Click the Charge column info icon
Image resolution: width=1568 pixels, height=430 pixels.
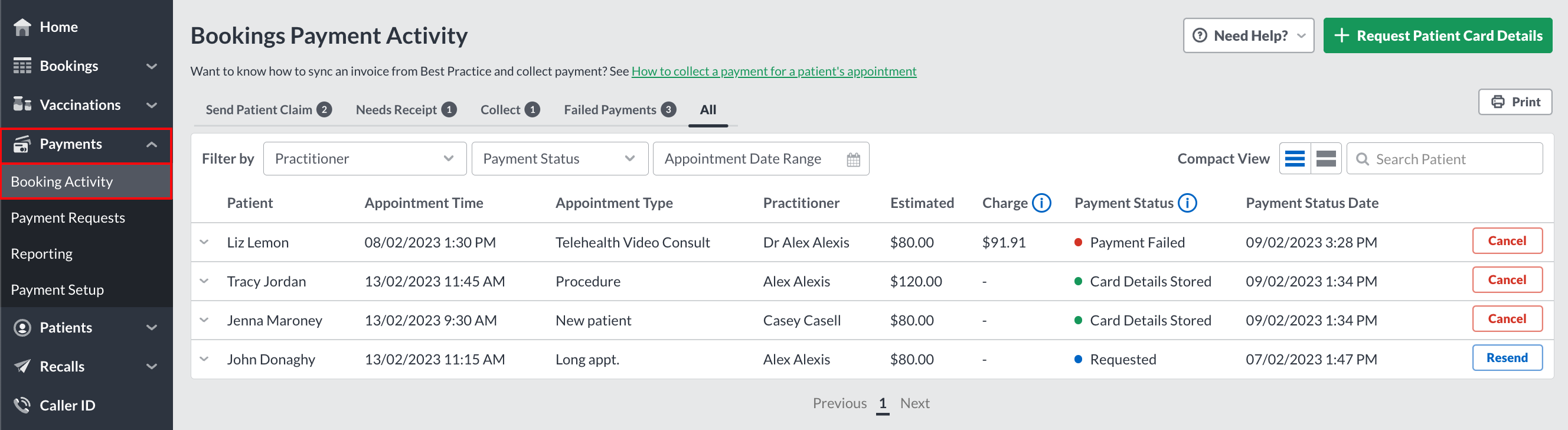1041,203
